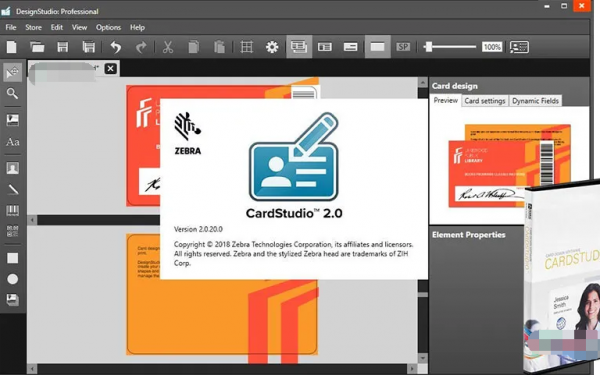Click the lower canvas scroll-down arrow
The width and height of the screenshot is (600, 375).
click(x=422, y=359)
